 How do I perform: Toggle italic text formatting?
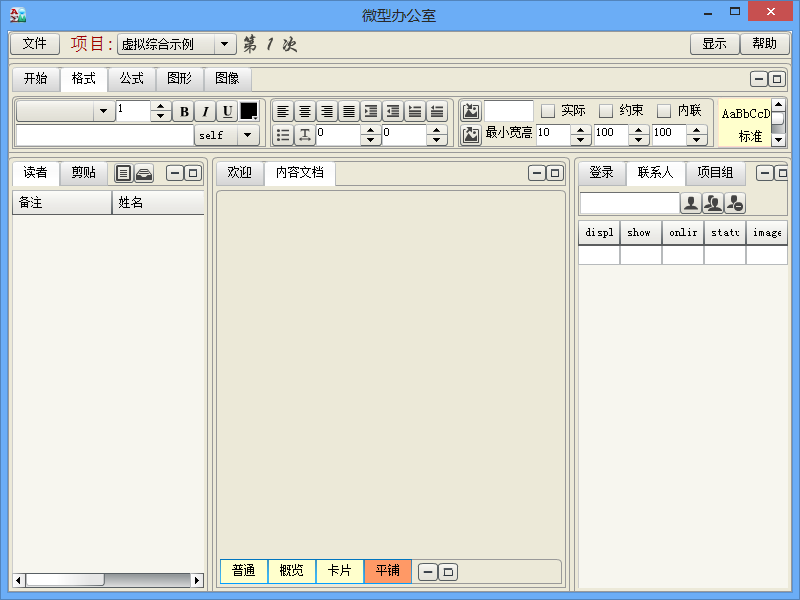(205, 112)
